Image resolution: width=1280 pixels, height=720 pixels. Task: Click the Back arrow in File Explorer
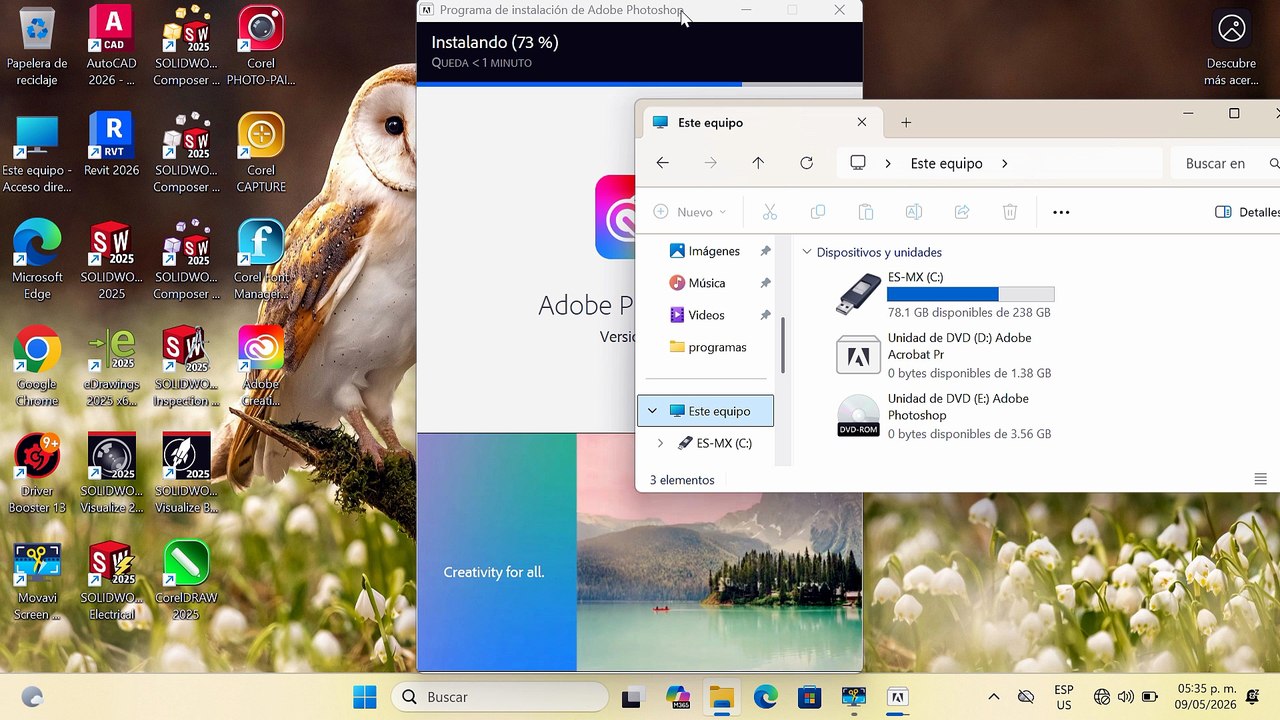coord(662,163)
